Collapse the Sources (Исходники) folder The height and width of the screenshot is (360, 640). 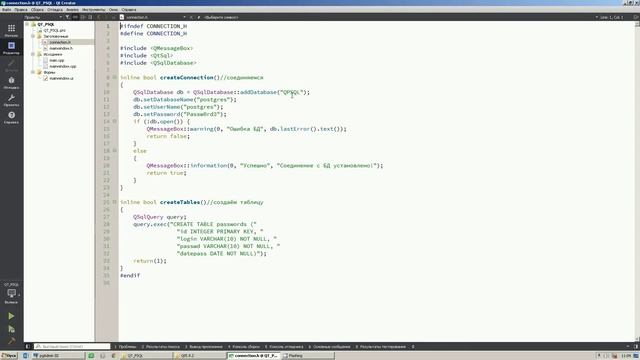[33, 54]
